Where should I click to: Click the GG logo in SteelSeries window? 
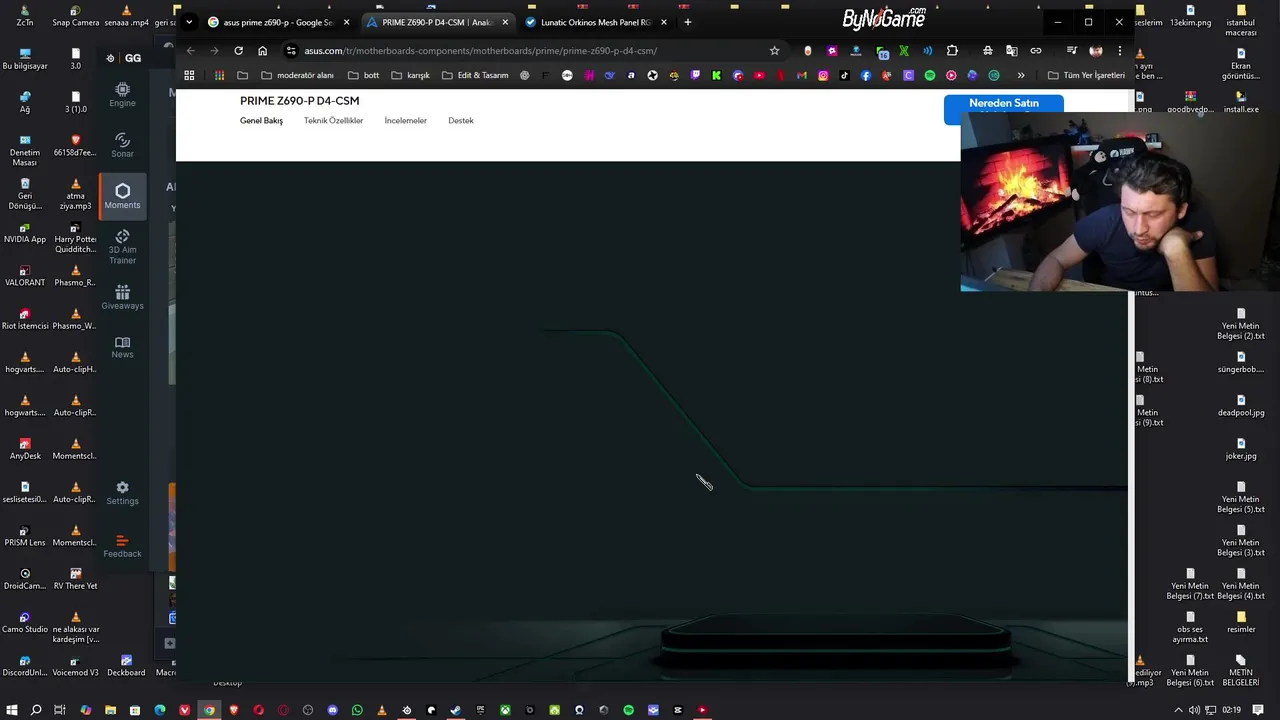click(125, 58)
